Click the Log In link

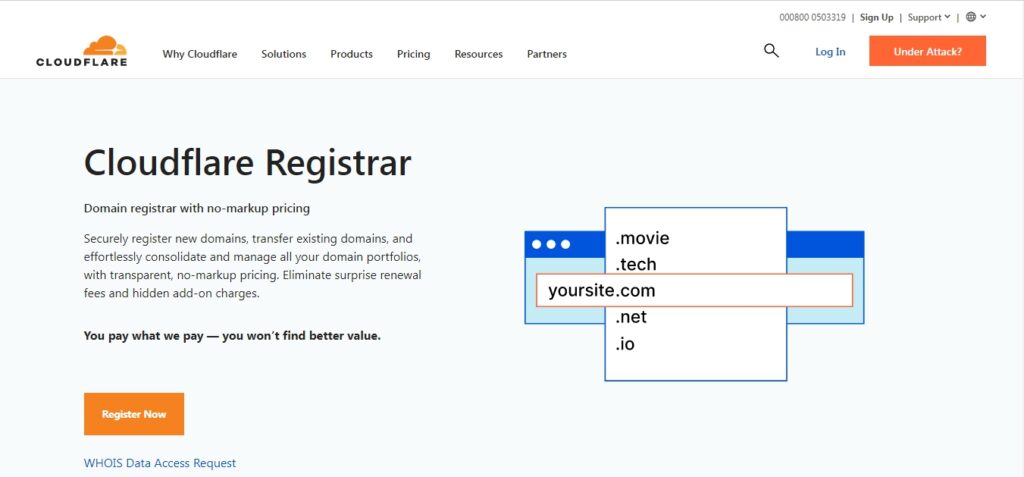pos(830,52)
